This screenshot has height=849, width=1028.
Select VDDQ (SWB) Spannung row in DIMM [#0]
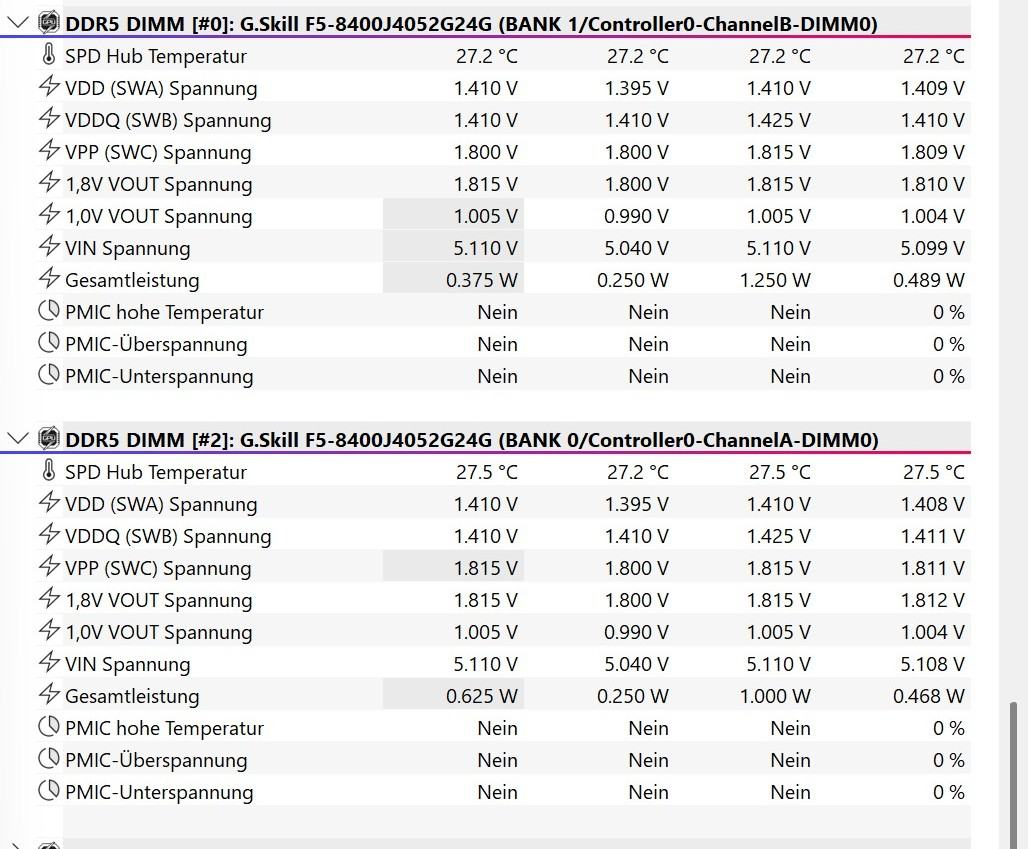tap(168, 120)
